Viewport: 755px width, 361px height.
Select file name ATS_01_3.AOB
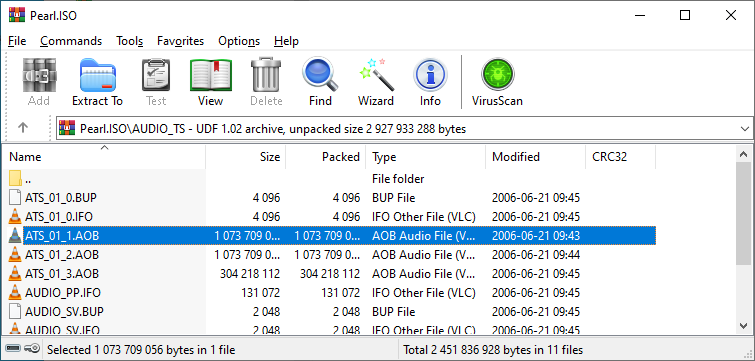[x=62, y=273]
